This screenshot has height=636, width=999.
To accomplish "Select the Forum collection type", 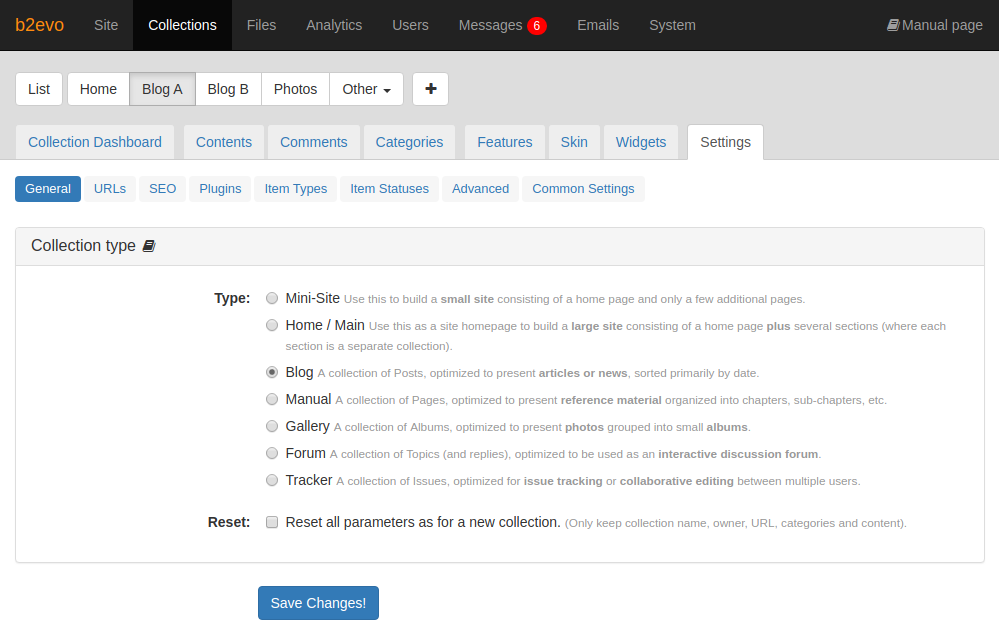I will [x=272, y=453].
